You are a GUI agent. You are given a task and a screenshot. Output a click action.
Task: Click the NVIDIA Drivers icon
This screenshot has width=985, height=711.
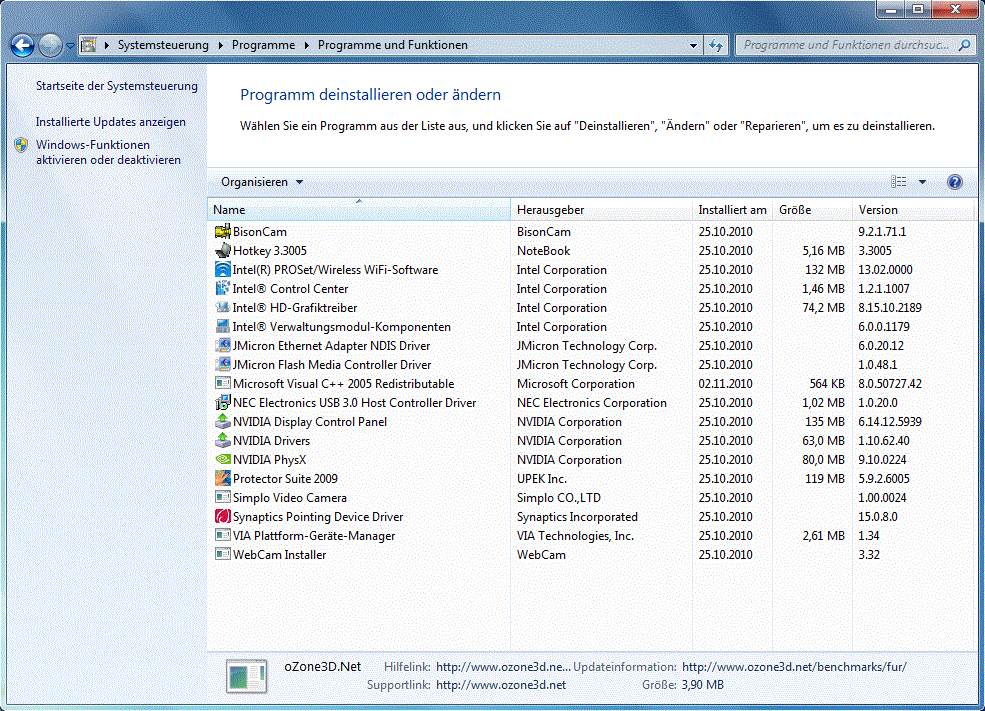click(222, 441)
